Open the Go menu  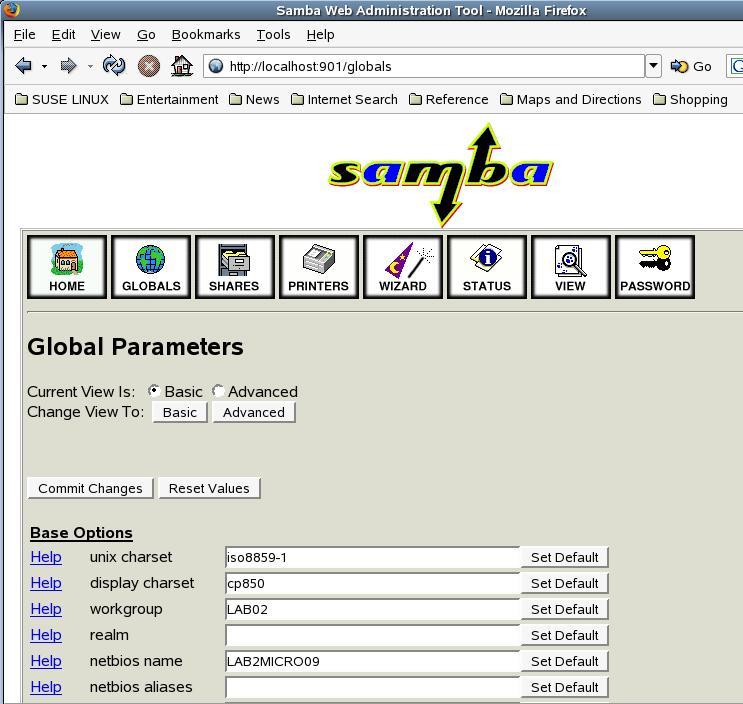pyautogui.click(x=146, y=35)
